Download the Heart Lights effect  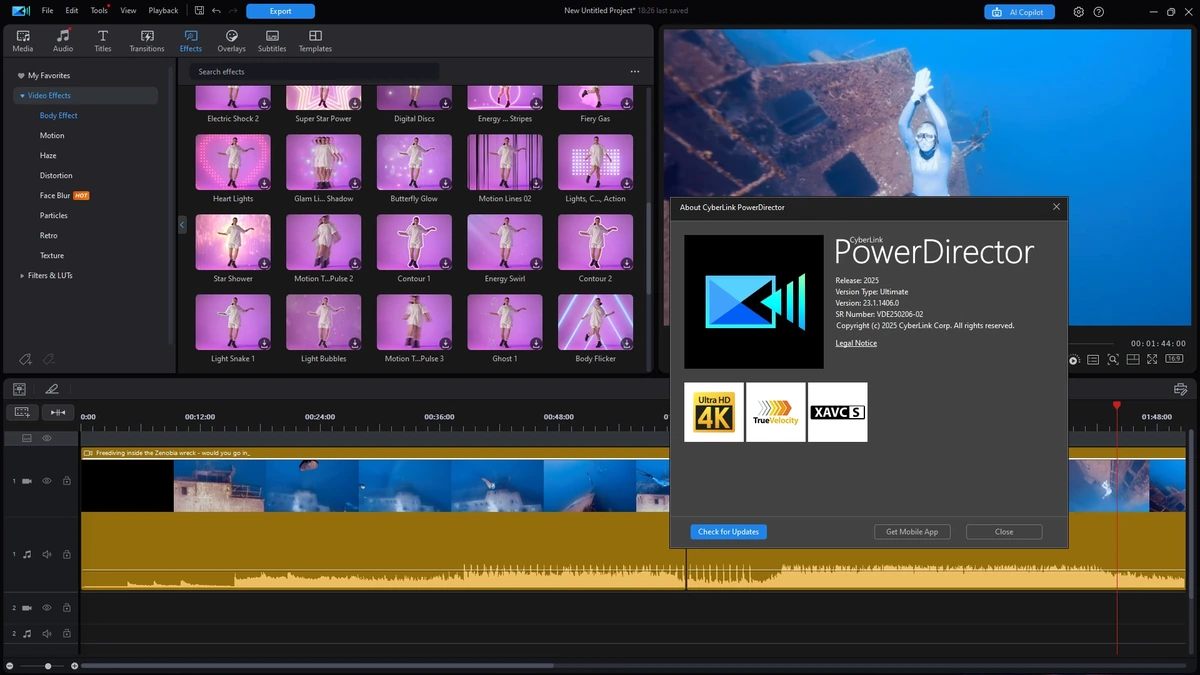coord(264,183)
